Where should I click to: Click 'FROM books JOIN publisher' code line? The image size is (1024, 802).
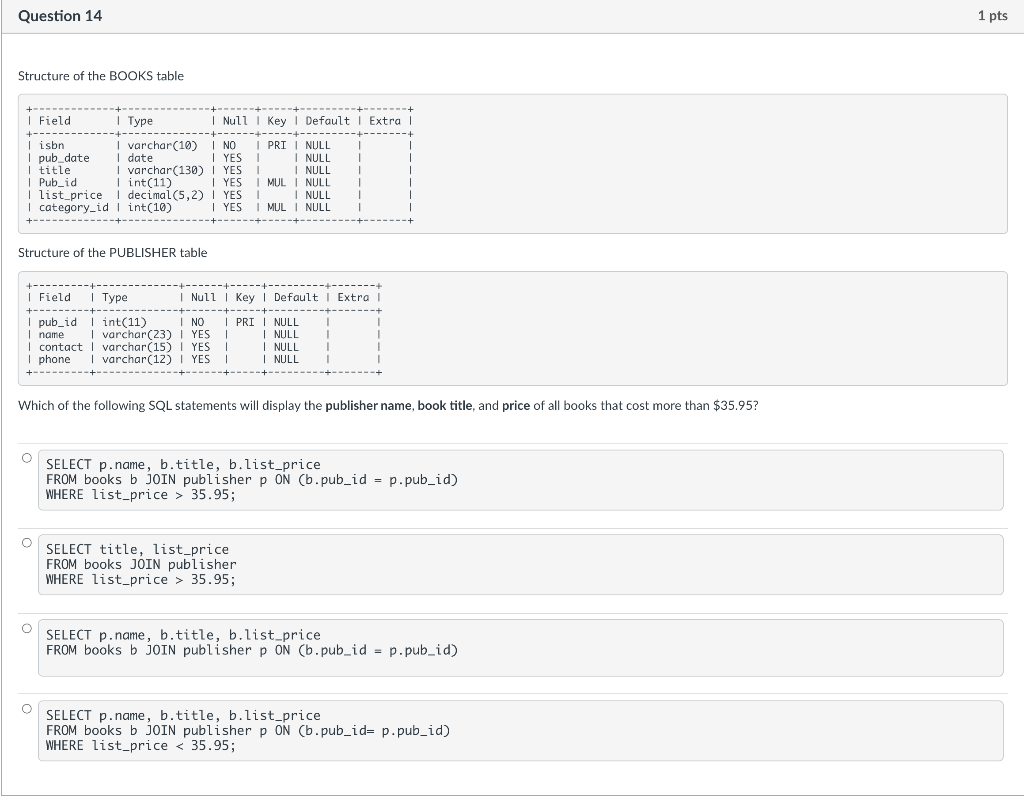tap(141, 564)
